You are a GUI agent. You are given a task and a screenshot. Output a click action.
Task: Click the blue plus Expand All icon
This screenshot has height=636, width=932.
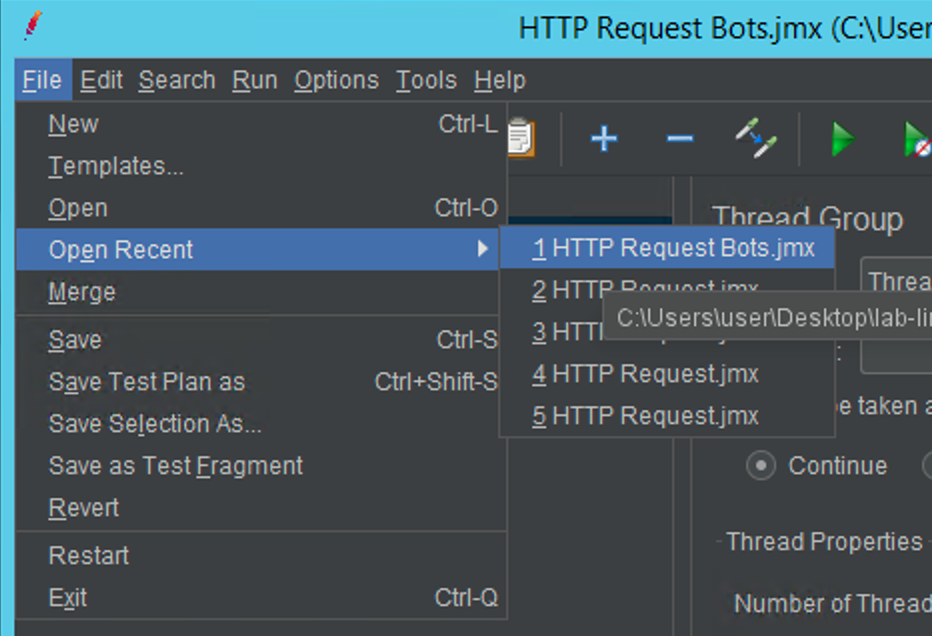pos(604,138)
